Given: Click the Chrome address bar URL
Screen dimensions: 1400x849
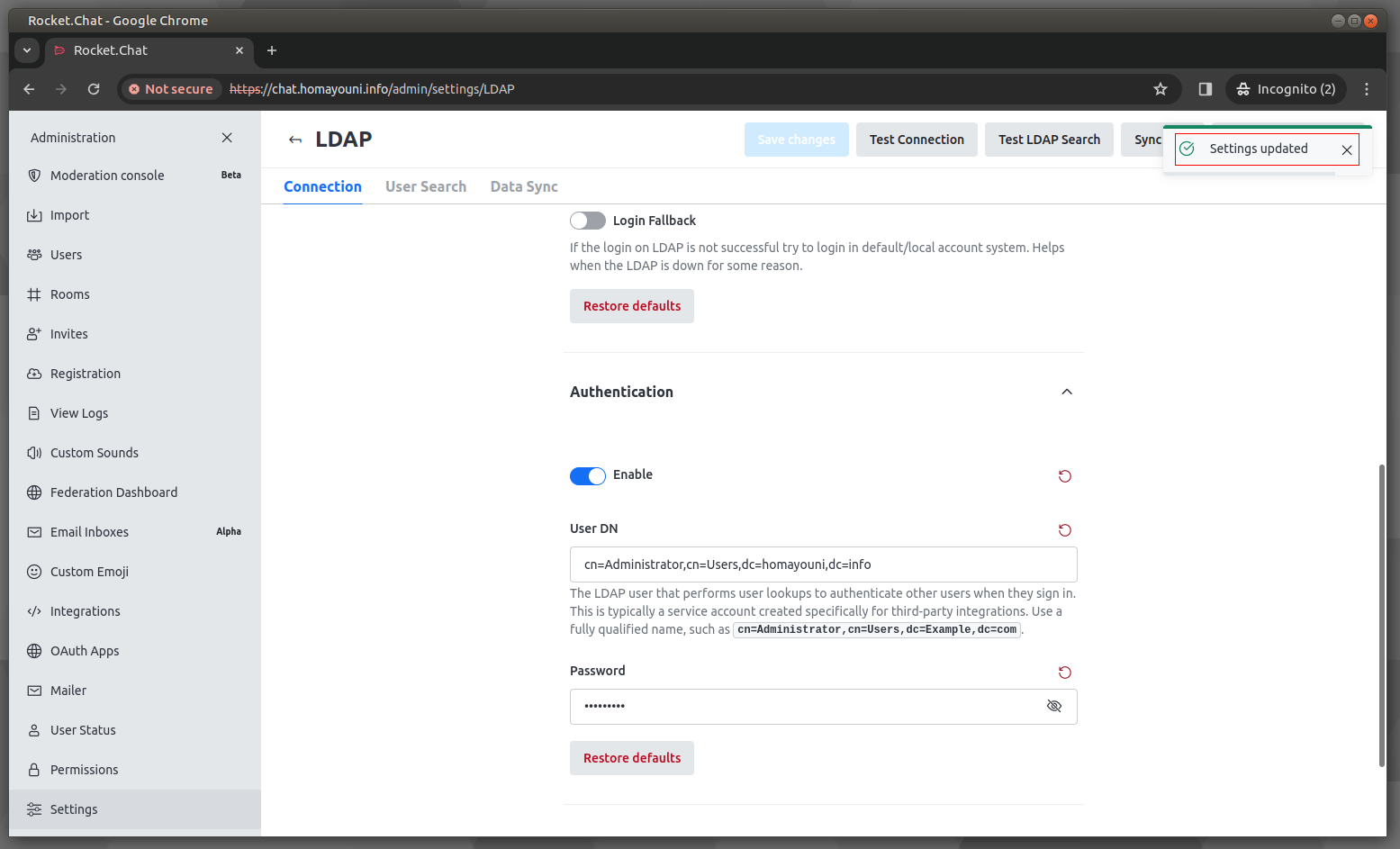Looking at the screenshot, I should 372,89.
